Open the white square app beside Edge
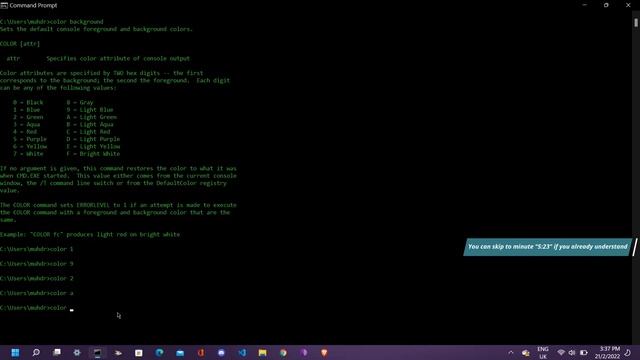Image resolution: width=640 pixels, height=360 pixels. (x=139, y=353)
